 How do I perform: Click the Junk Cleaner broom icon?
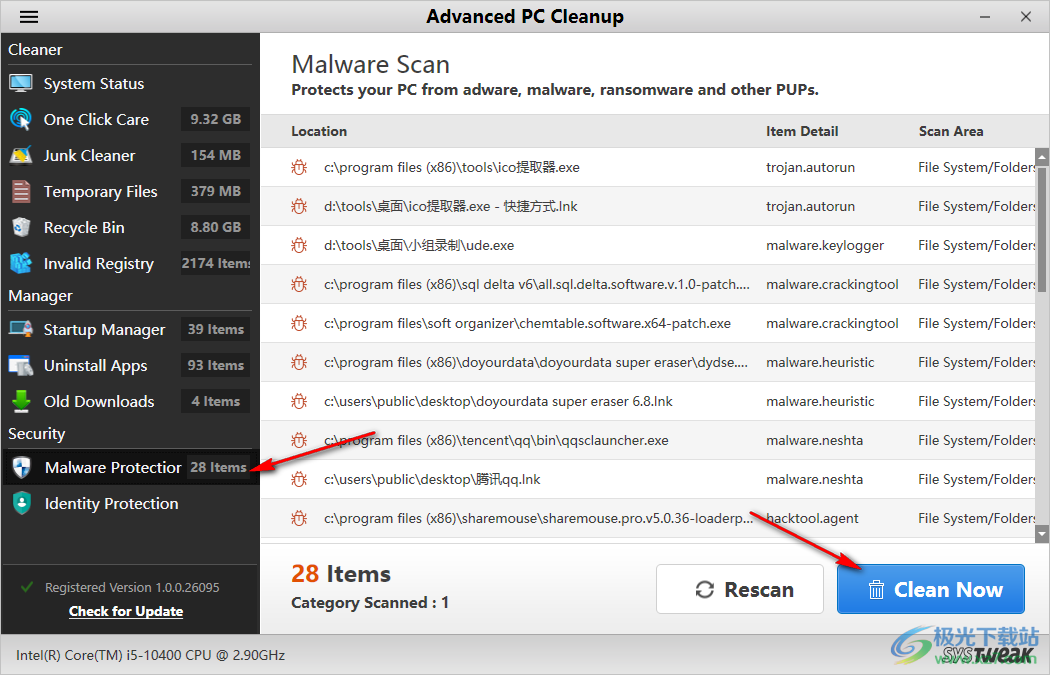[x=21, y=155]
